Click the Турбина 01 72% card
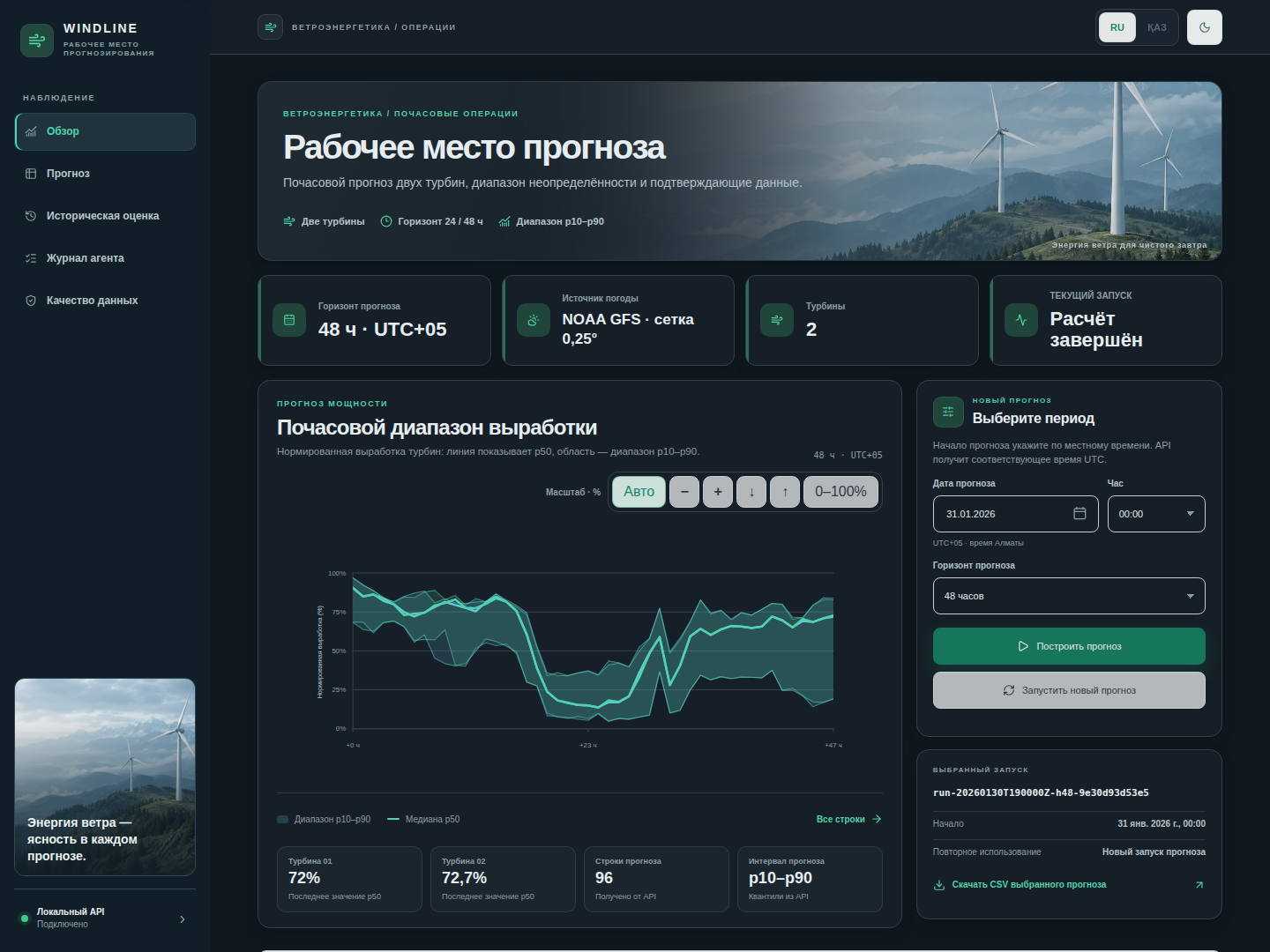 click(x=349, y=879)
